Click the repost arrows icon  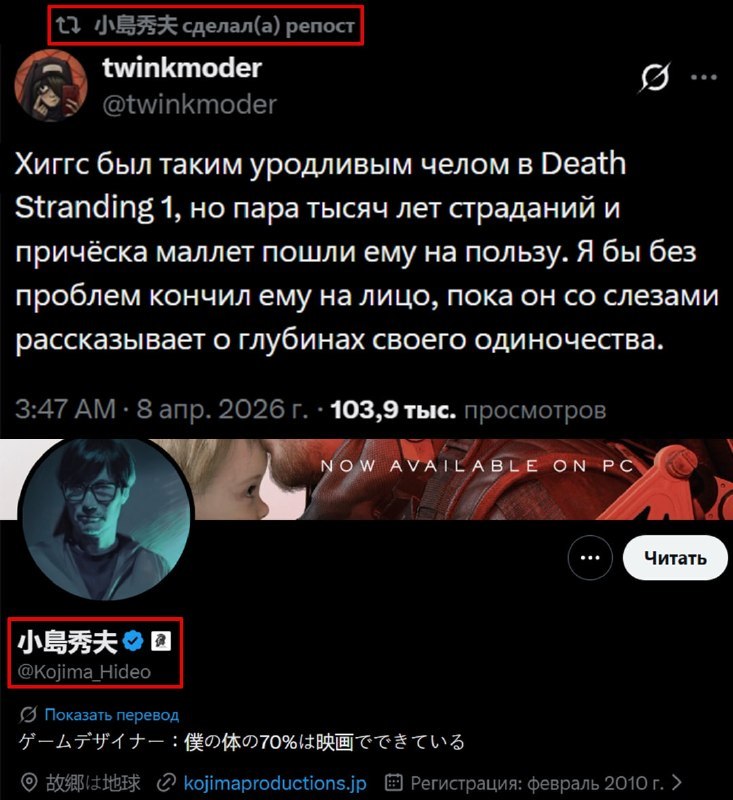(x=68, y=25)
